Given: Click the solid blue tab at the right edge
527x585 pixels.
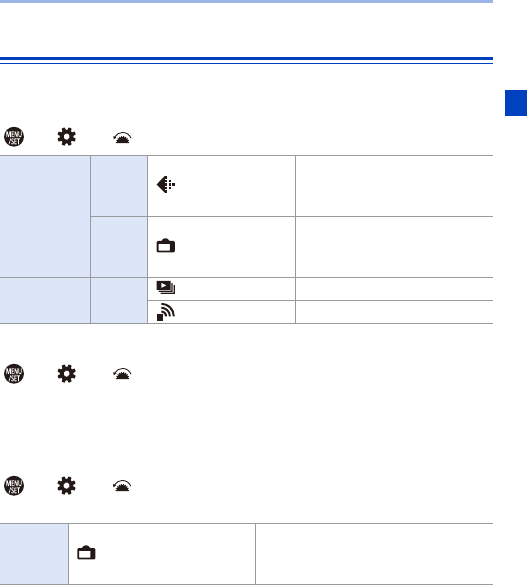Looking at the screenshot, I should (516, 103).
